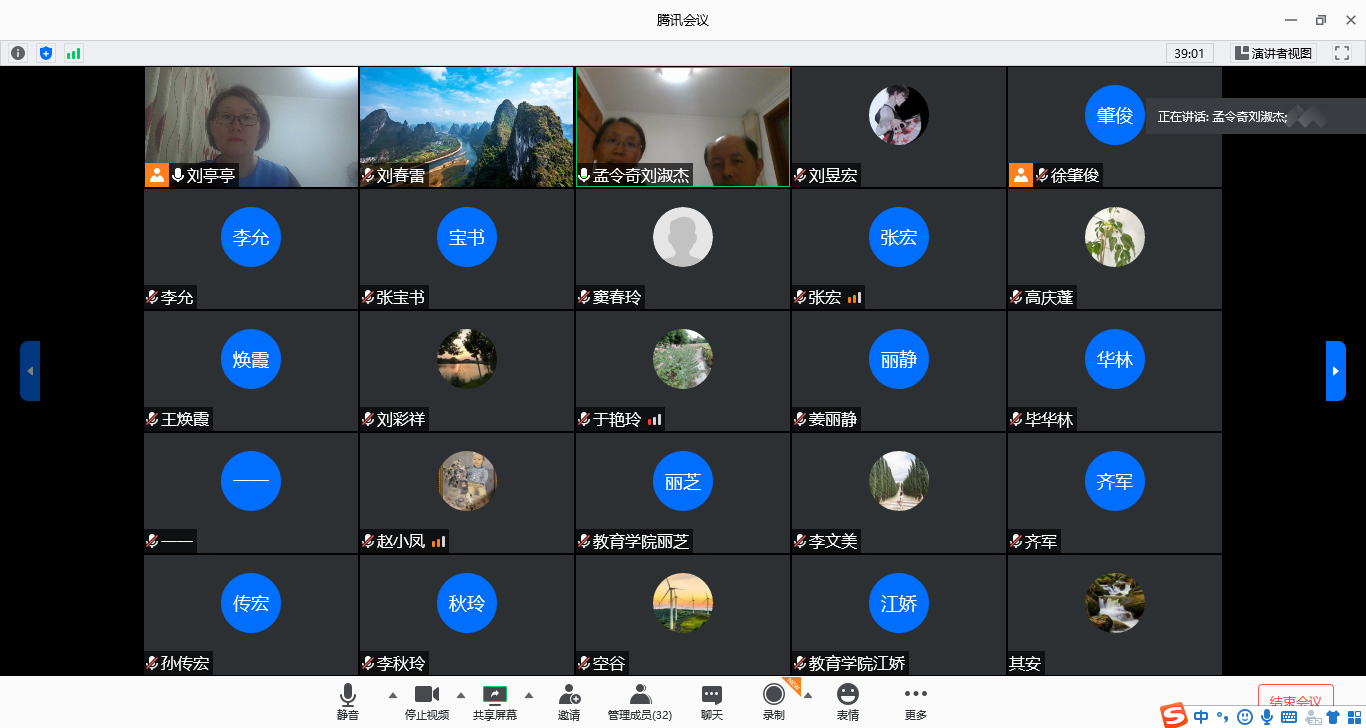
Task: Expand the audio options arrow beside 静音
Action: [x=392, y=695]
